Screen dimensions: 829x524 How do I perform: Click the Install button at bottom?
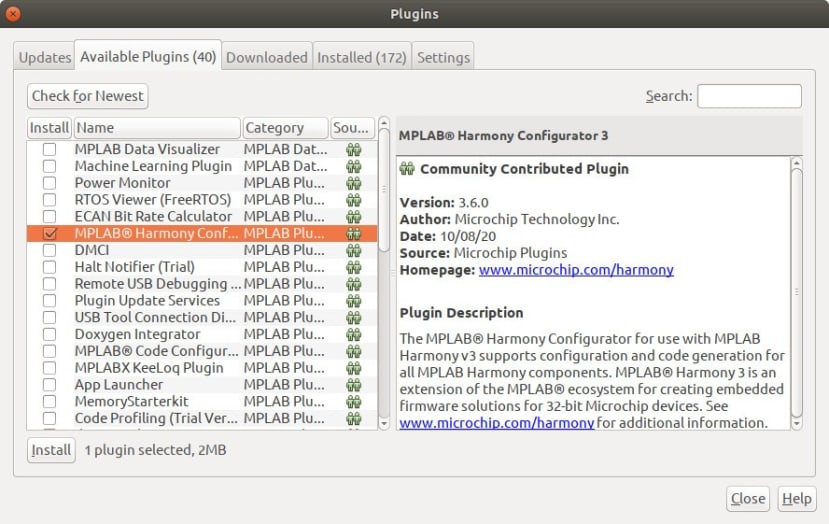pos(51,450)
